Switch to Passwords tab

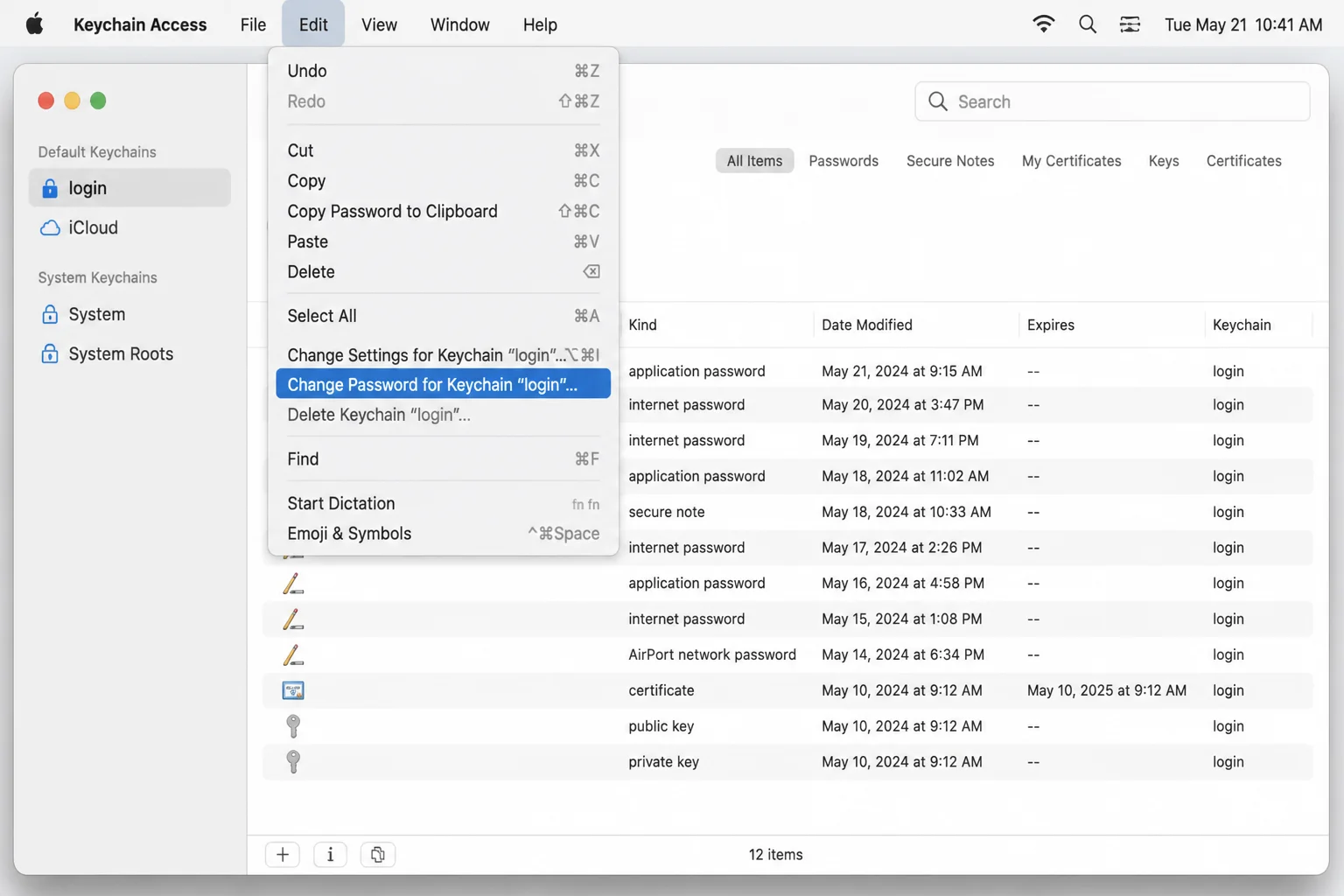pyautogui.click(x=843, y=161)
